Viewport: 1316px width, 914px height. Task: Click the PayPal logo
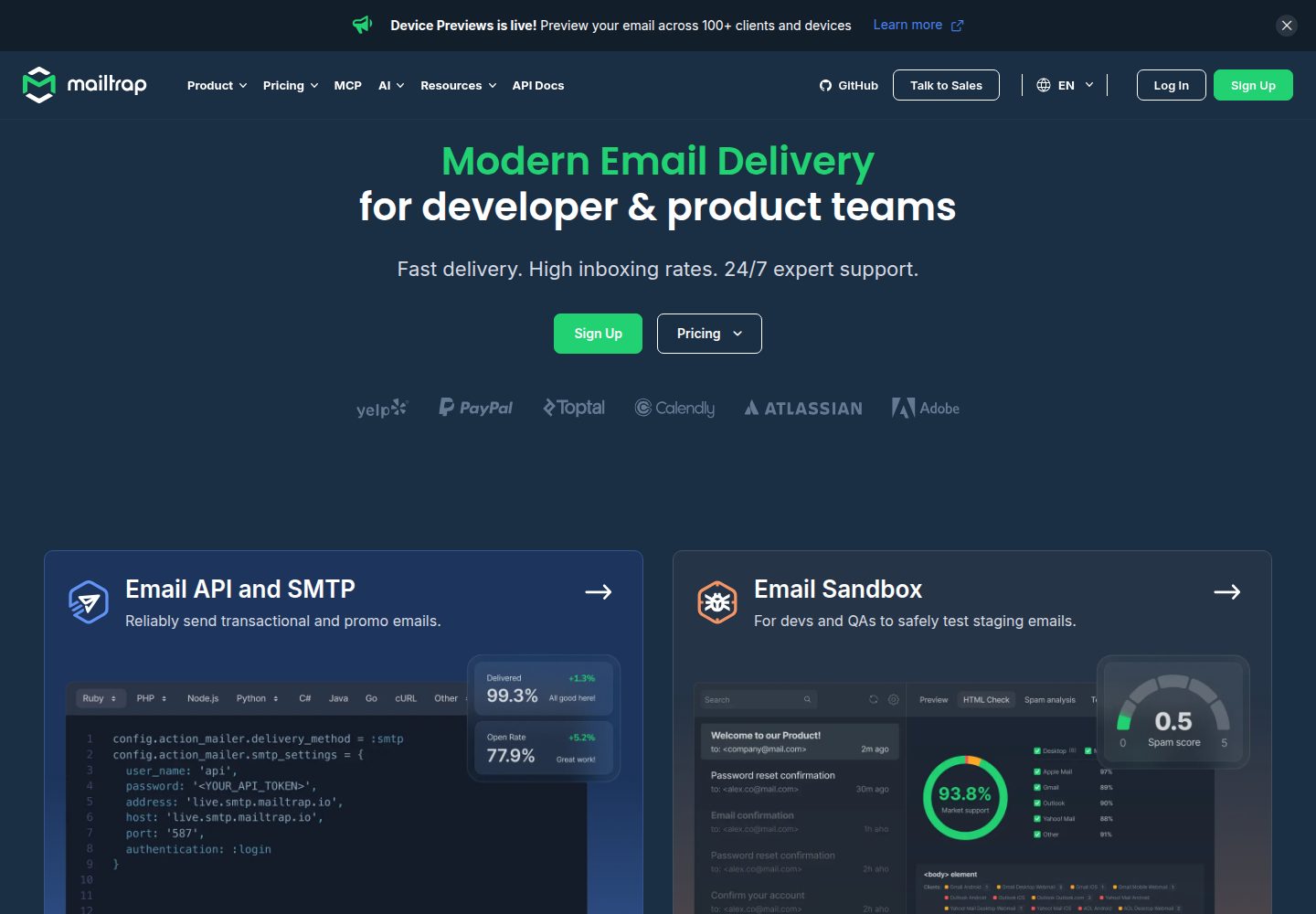(476, 408)
